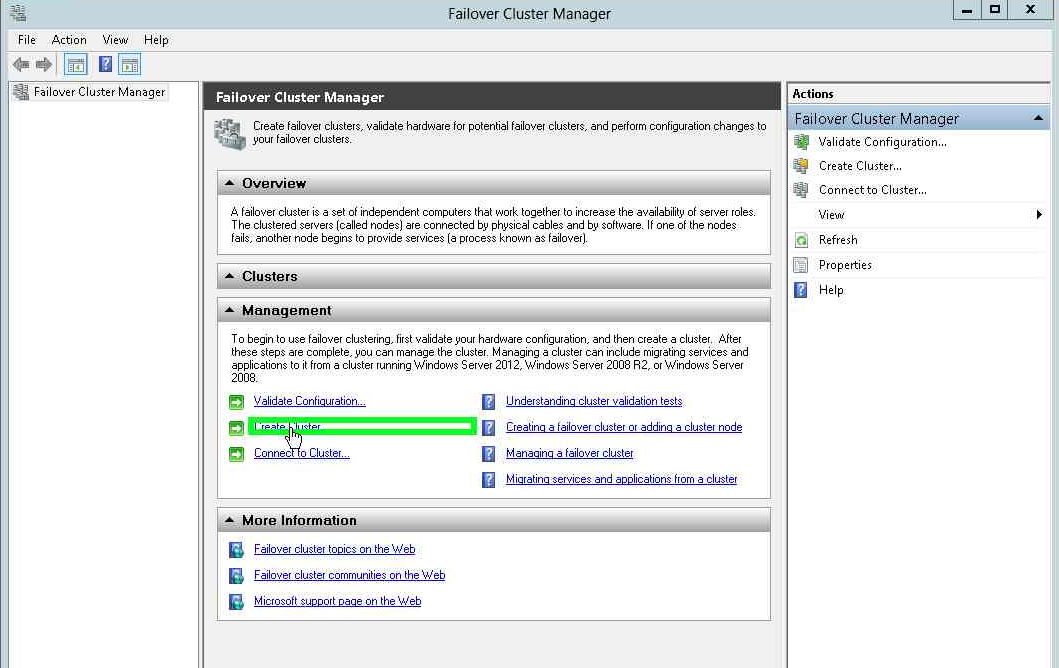Click help icon beside Understanding cluster validation tests
1059x668 pixels.
[x=488, y=402]
